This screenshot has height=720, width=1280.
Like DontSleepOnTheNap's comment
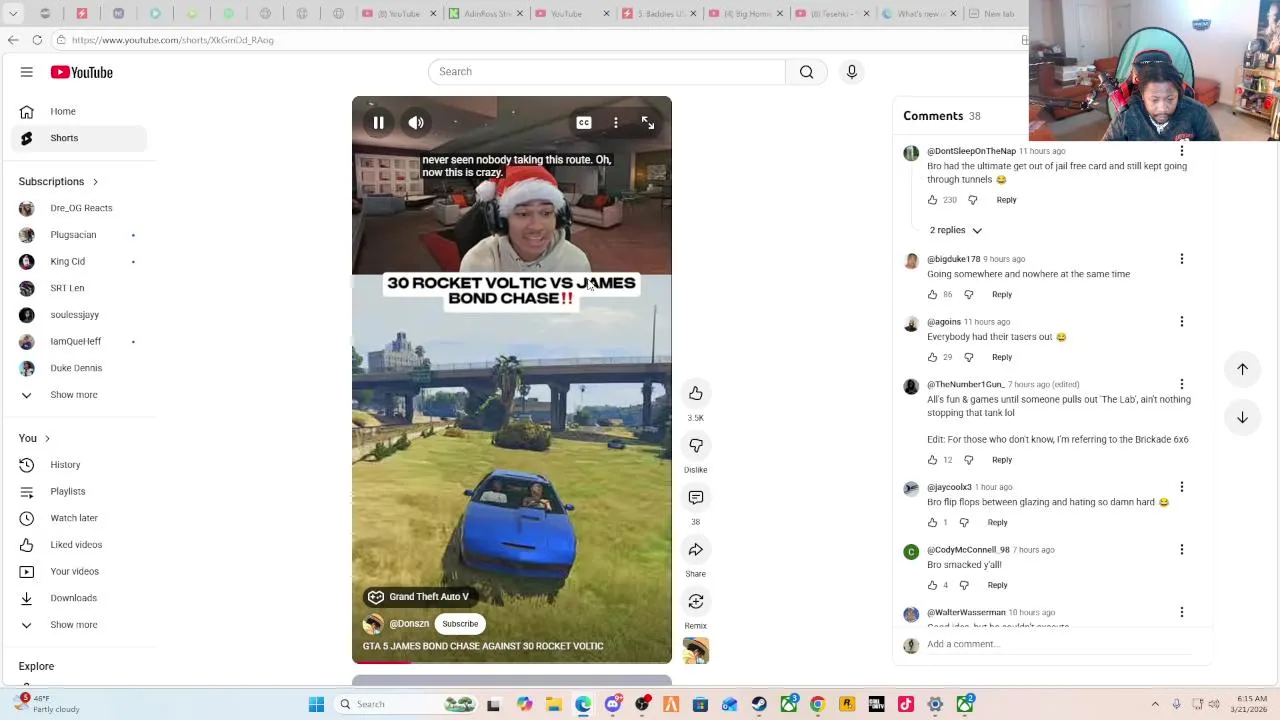tap(933, 200)
